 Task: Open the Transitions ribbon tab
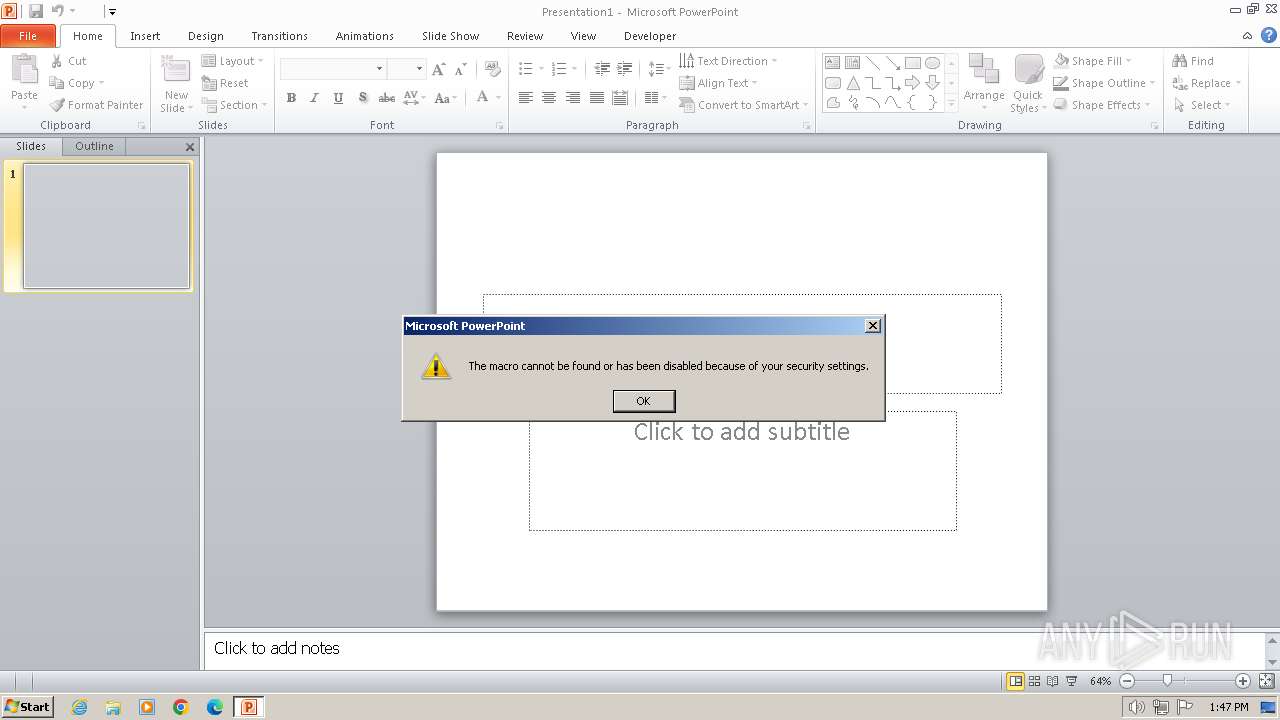pos(279,36)
